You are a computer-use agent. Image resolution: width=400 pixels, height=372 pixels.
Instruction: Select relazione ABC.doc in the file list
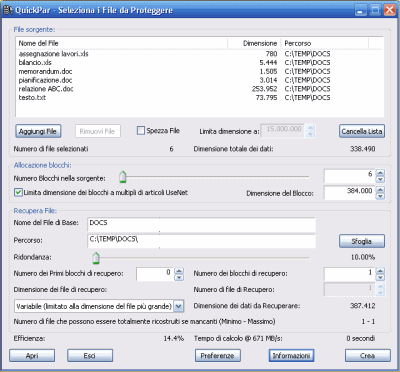pyautogui.click(x=46, y=89)
